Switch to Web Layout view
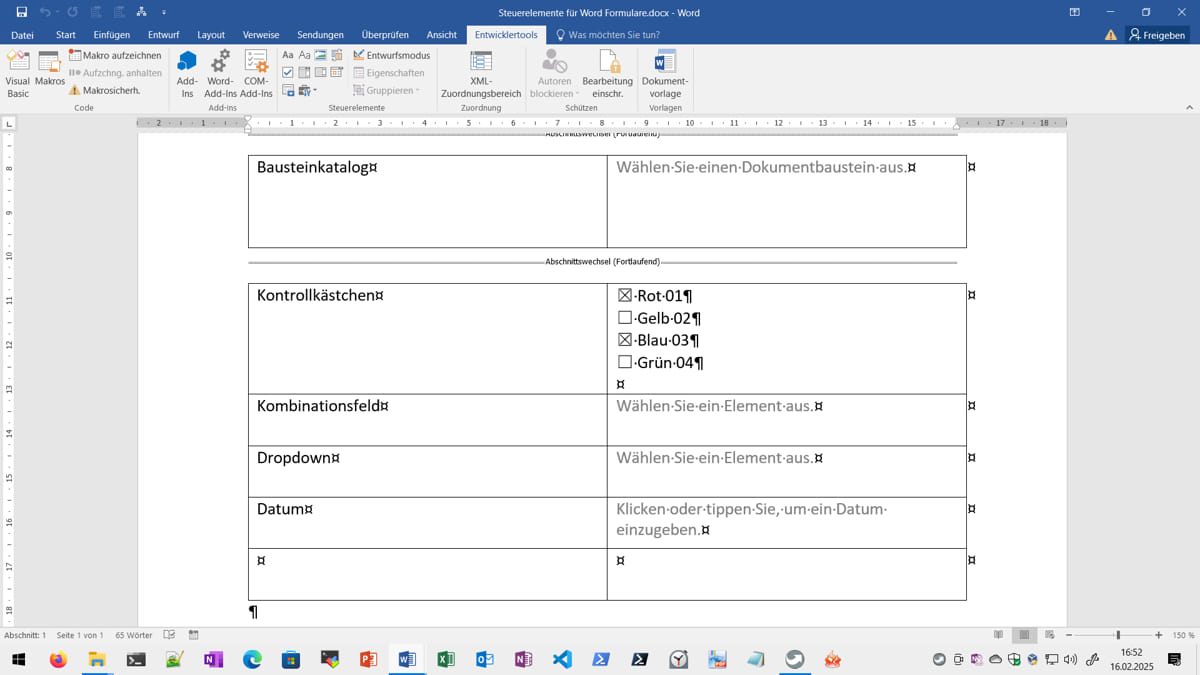The image size is (1200, 675). (1050, 635)
